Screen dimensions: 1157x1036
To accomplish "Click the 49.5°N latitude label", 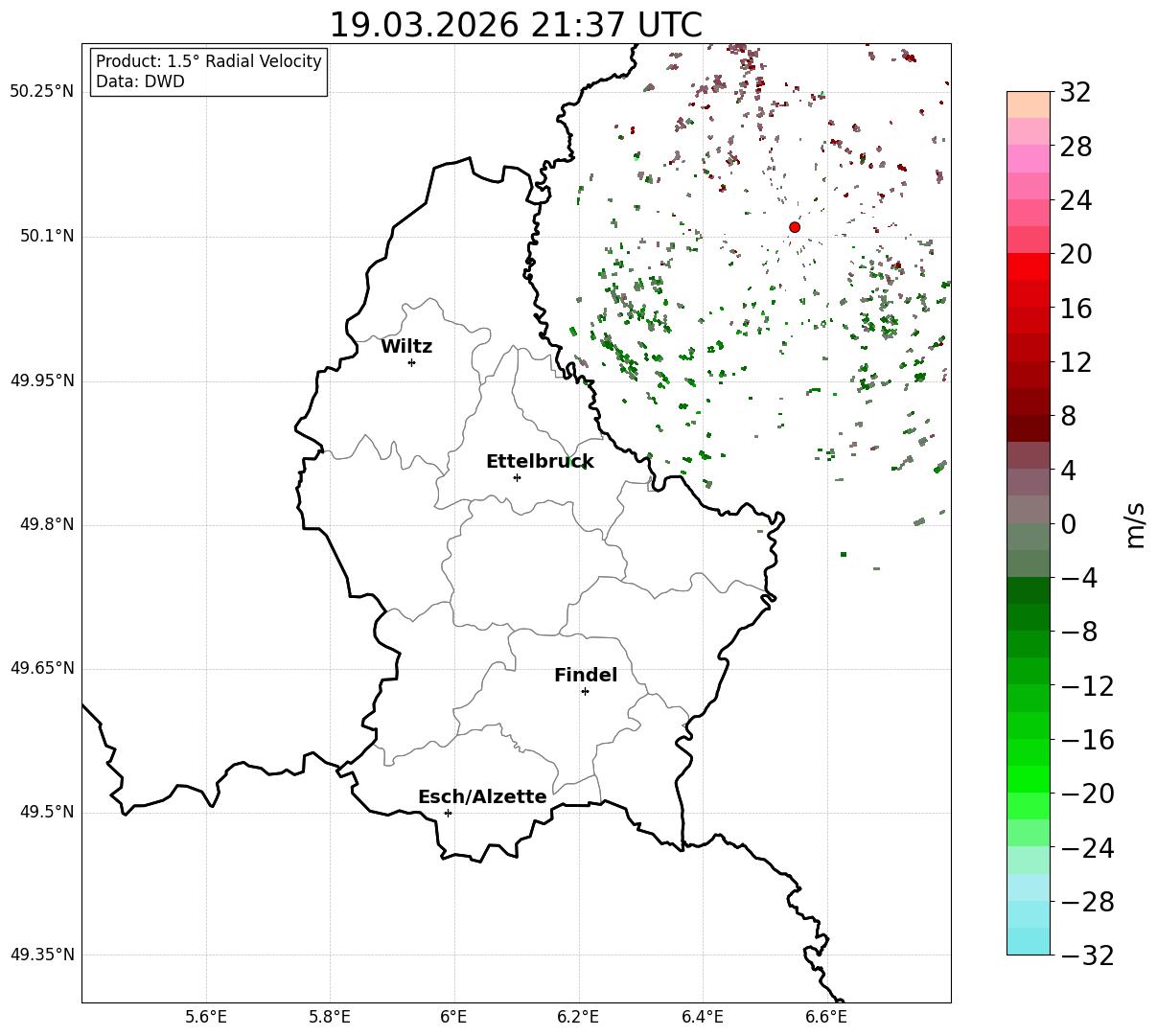I will 46,812.
